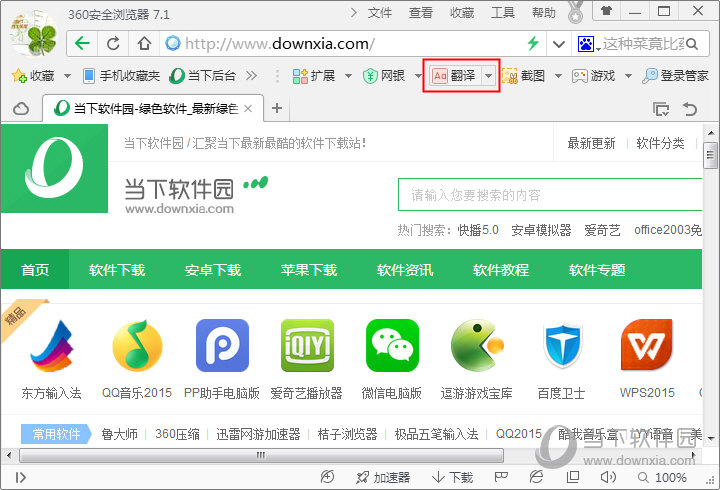Select 软件资讯 navigation item
Image resolution: width=720 pixels, height=490 pixels.
coord(405,270)
